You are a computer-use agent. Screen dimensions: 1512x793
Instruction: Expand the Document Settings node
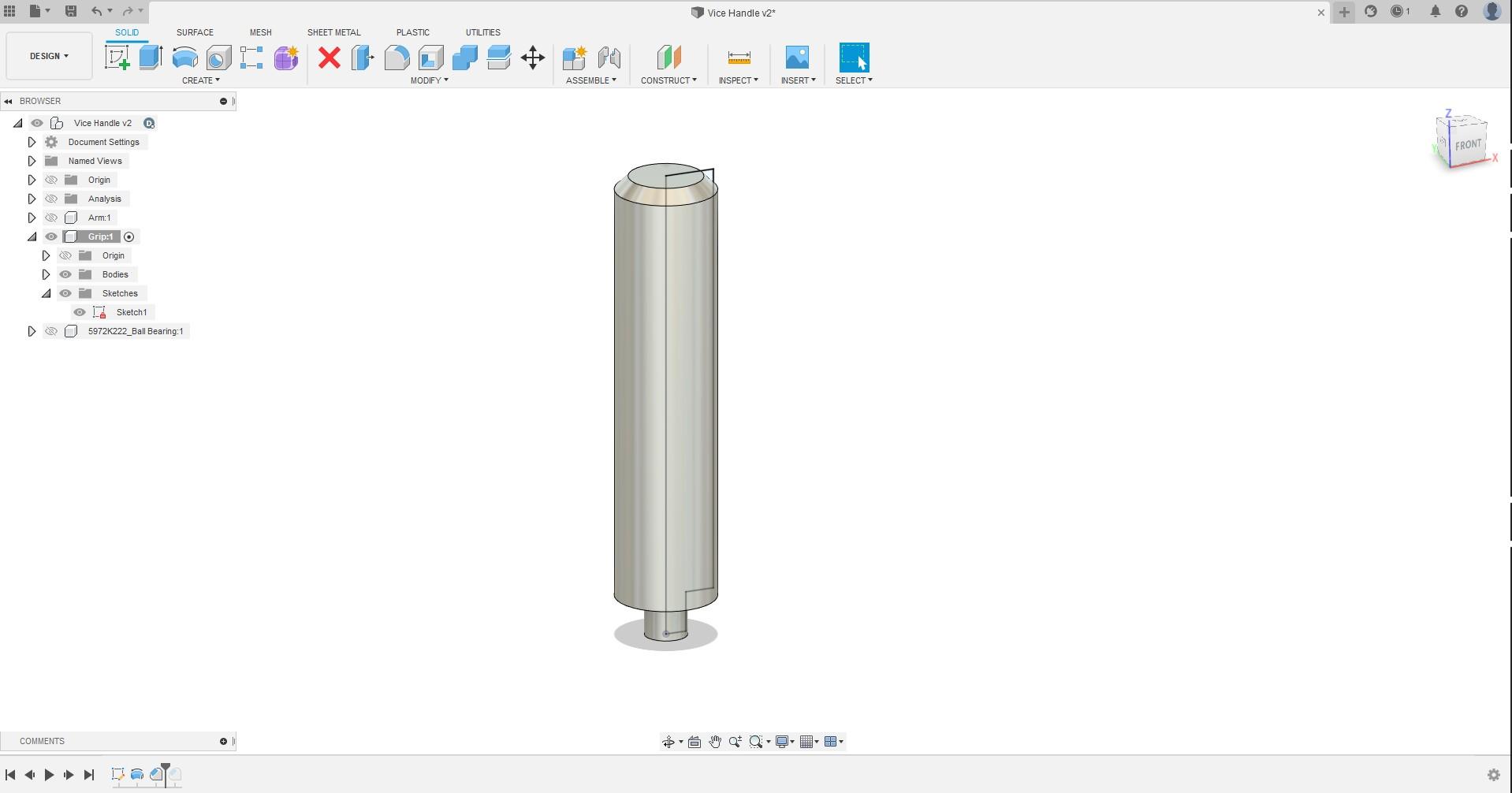pos(32,142)
